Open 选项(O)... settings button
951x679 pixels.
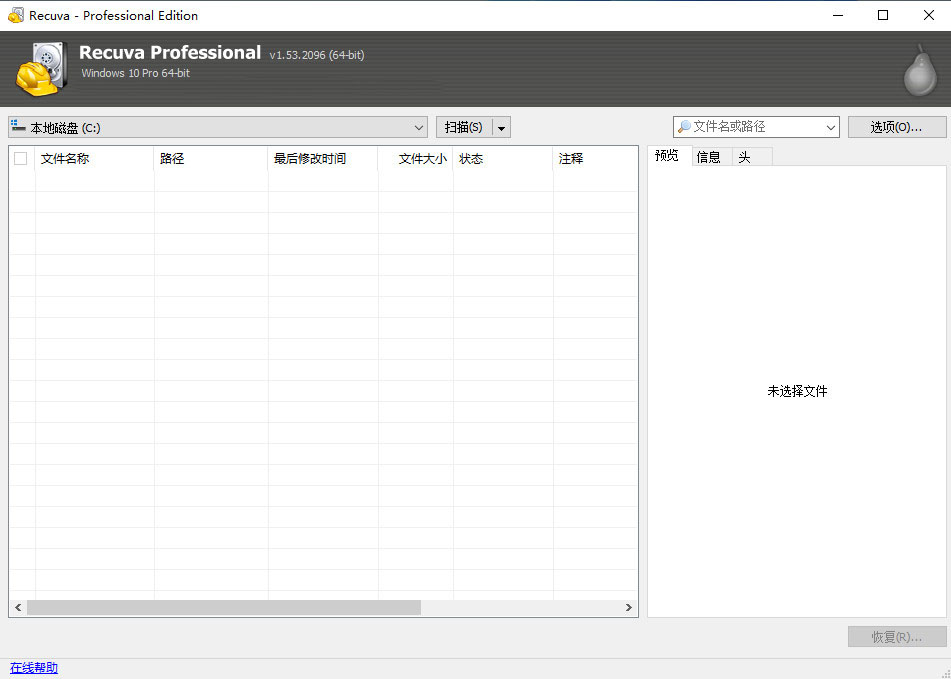coord(896,127)
